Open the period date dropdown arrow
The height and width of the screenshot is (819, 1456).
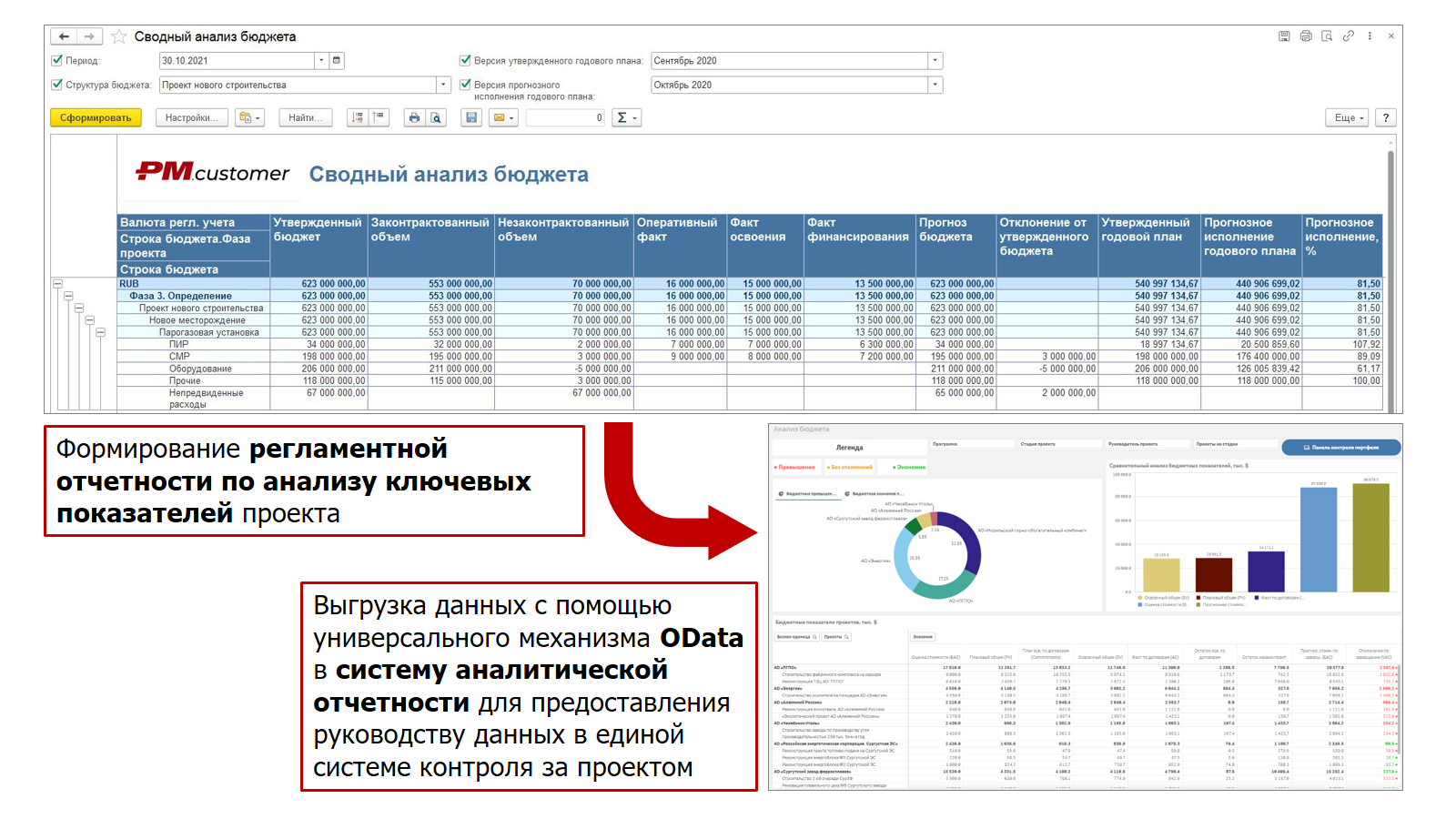point(321,61)
